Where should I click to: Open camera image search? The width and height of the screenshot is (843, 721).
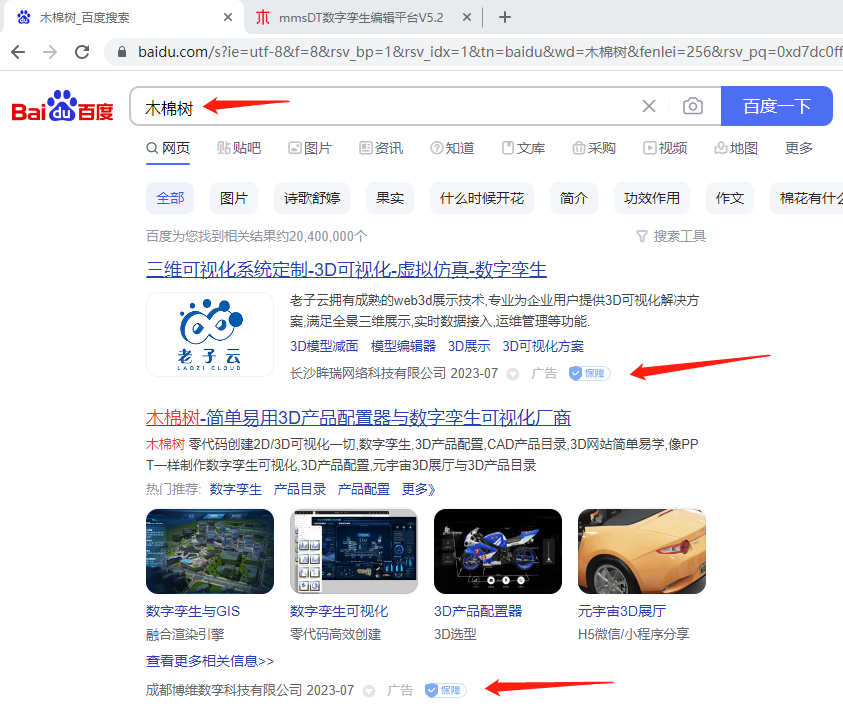click(x=692, y=106)
